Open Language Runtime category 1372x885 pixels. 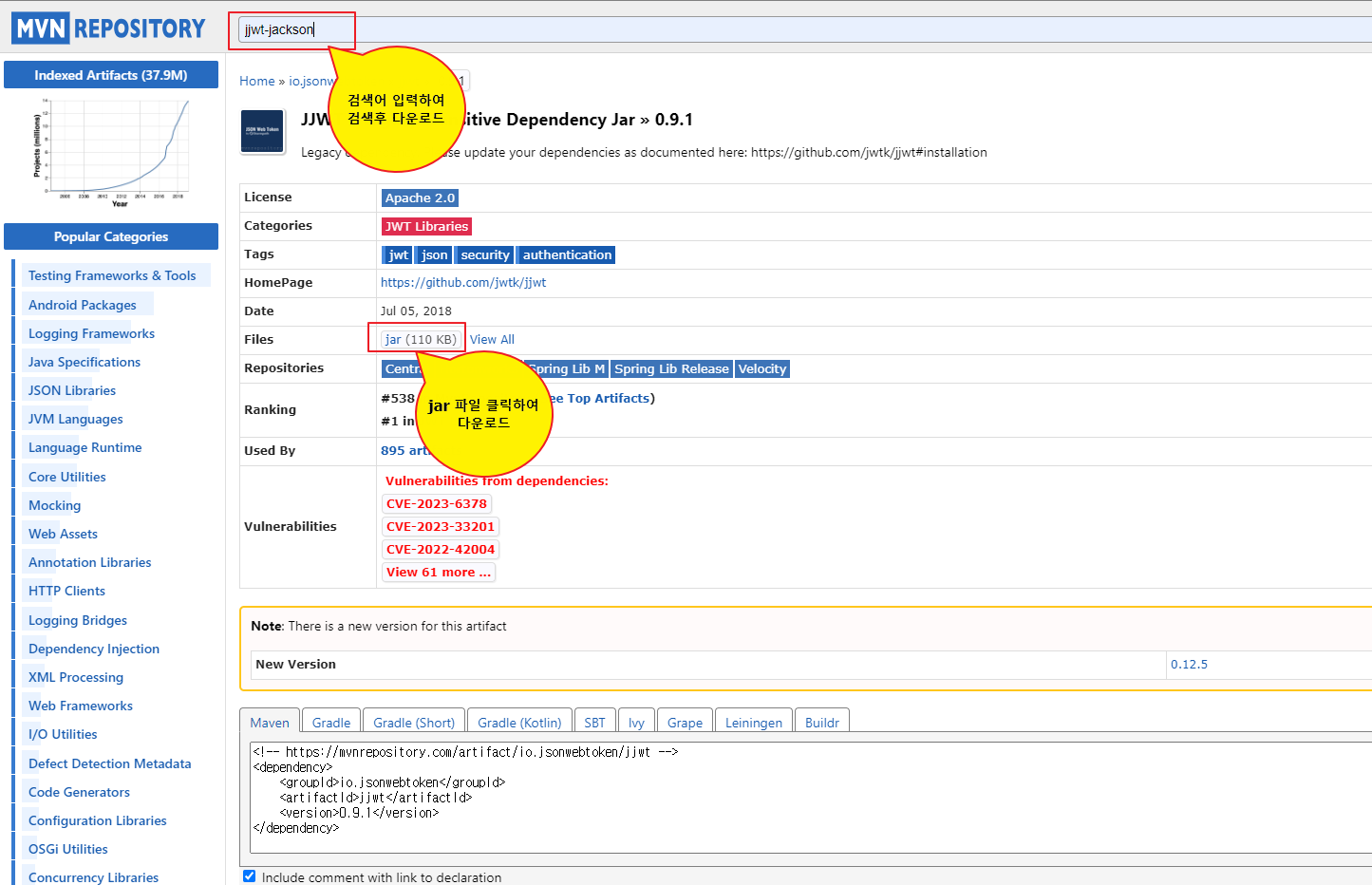tap(85, 447)
